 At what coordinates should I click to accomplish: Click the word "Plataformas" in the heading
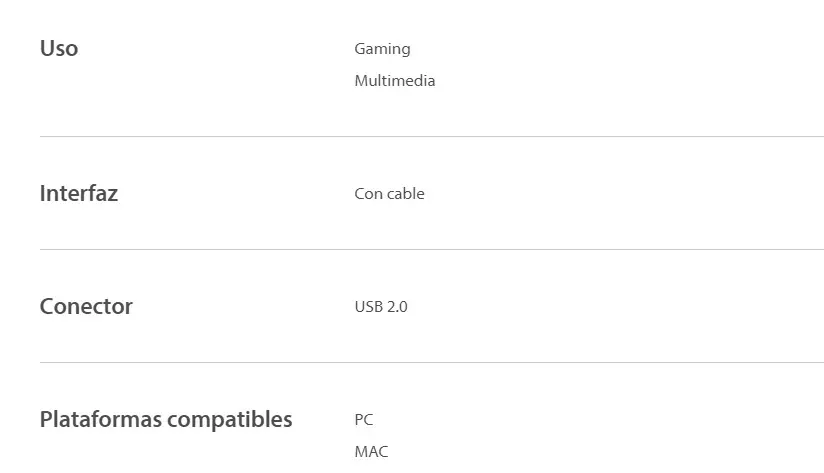[x=100, y=420]
